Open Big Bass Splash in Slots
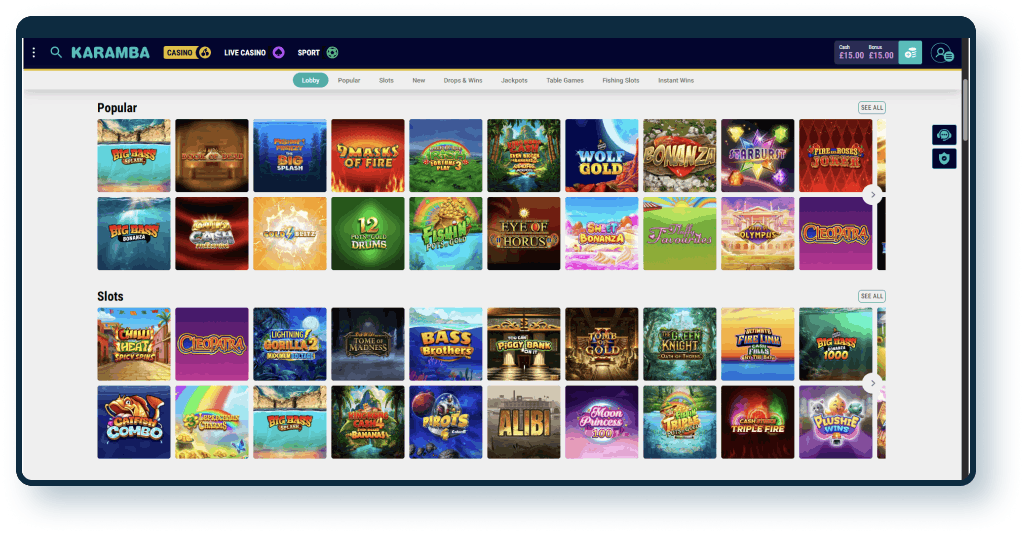The image size is (1024, 534). point(290,422)
